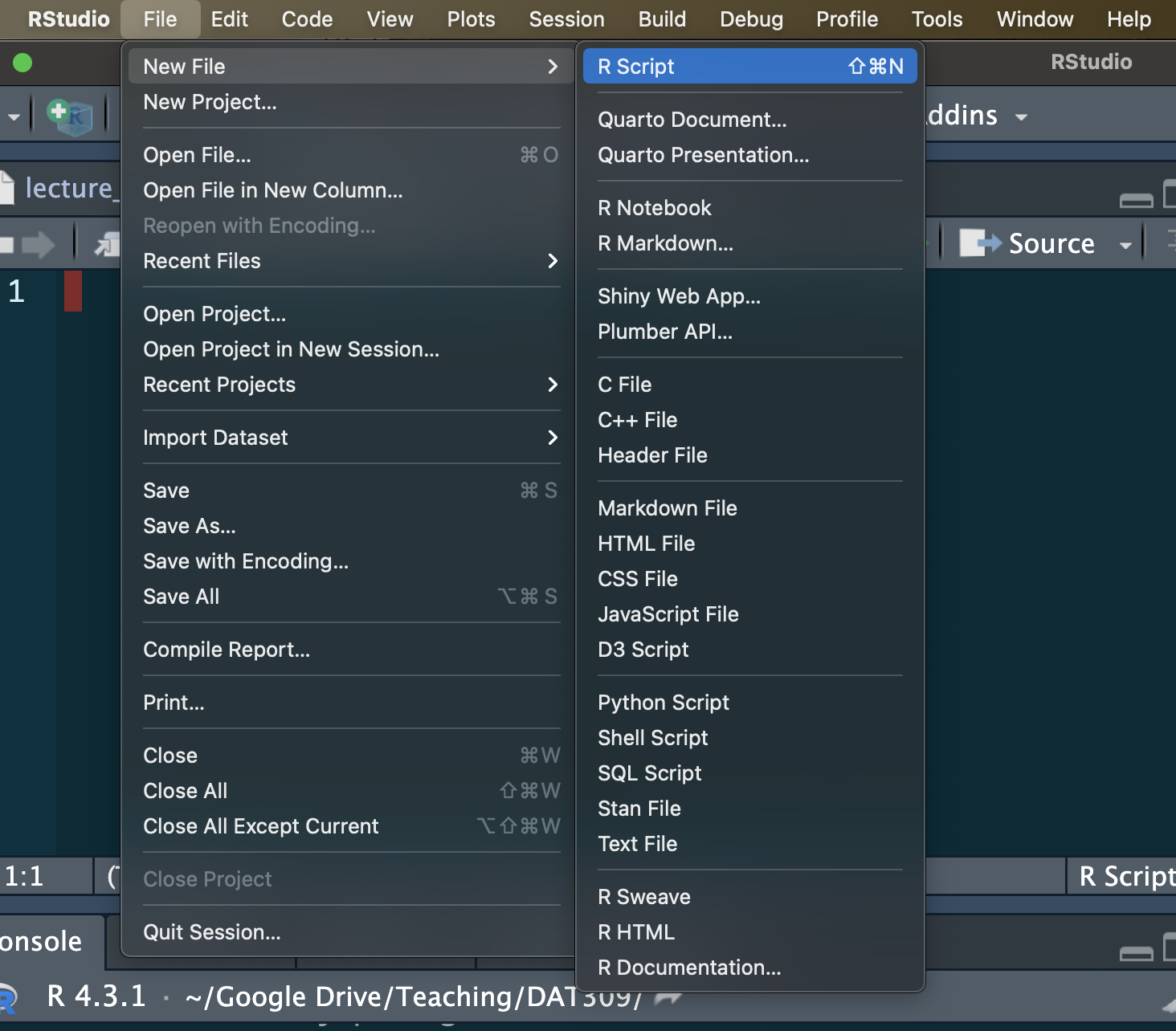Click the RStudio application menu
The width and height of the screenshot is (1176, 1031).
68,19
